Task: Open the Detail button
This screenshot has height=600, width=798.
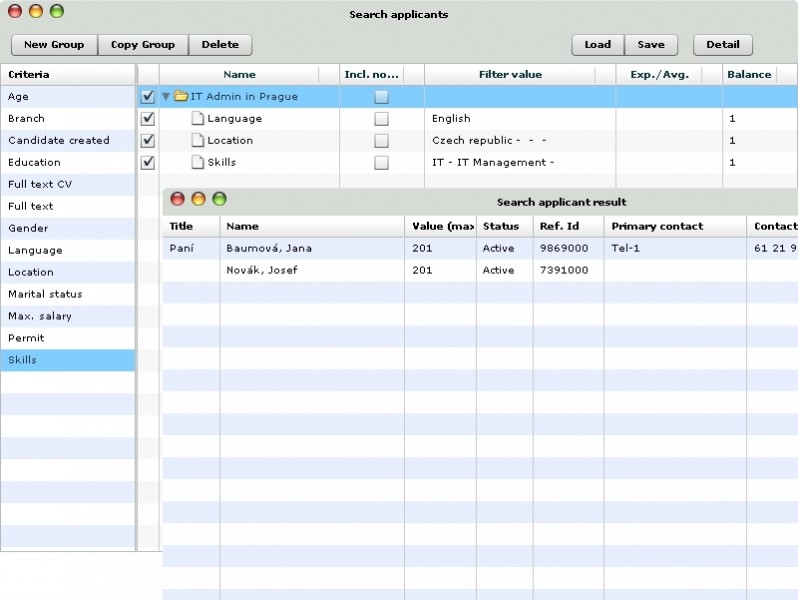Action: [x=723, y=45]
